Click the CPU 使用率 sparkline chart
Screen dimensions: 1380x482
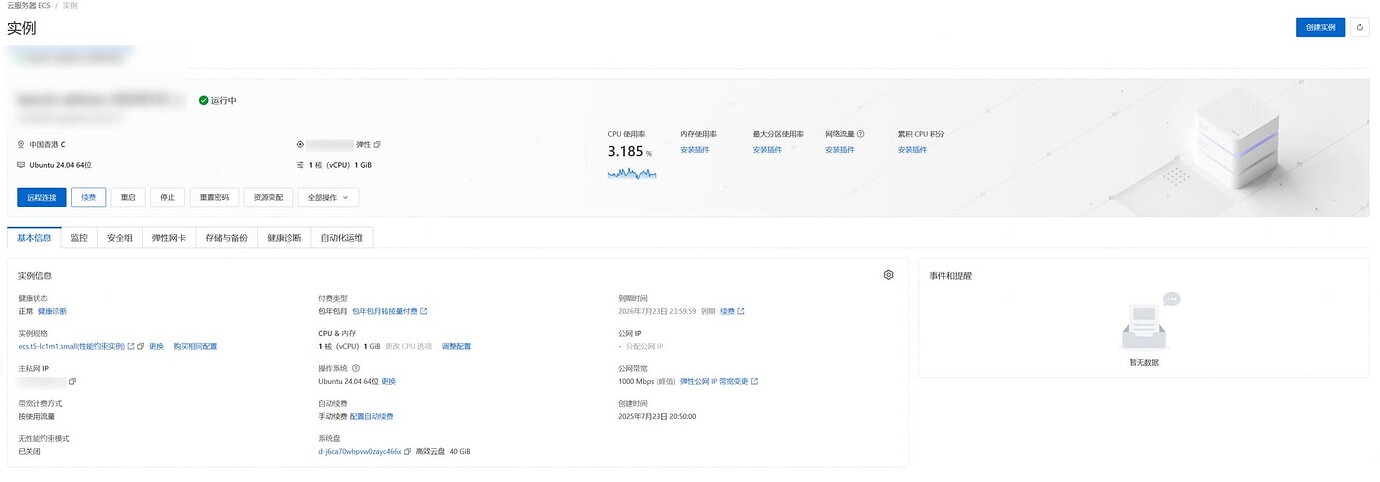[632, 173]
